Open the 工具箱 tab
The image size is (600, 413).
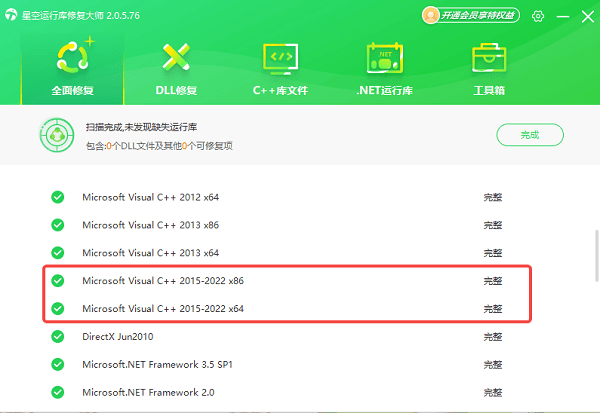489,69
